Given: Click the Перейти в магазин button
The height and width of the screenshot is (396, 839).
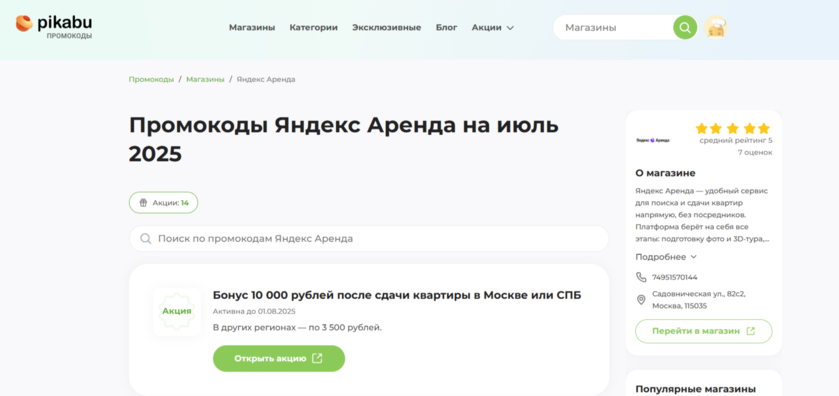Looking at the screenshot, I should coord(704,331).
